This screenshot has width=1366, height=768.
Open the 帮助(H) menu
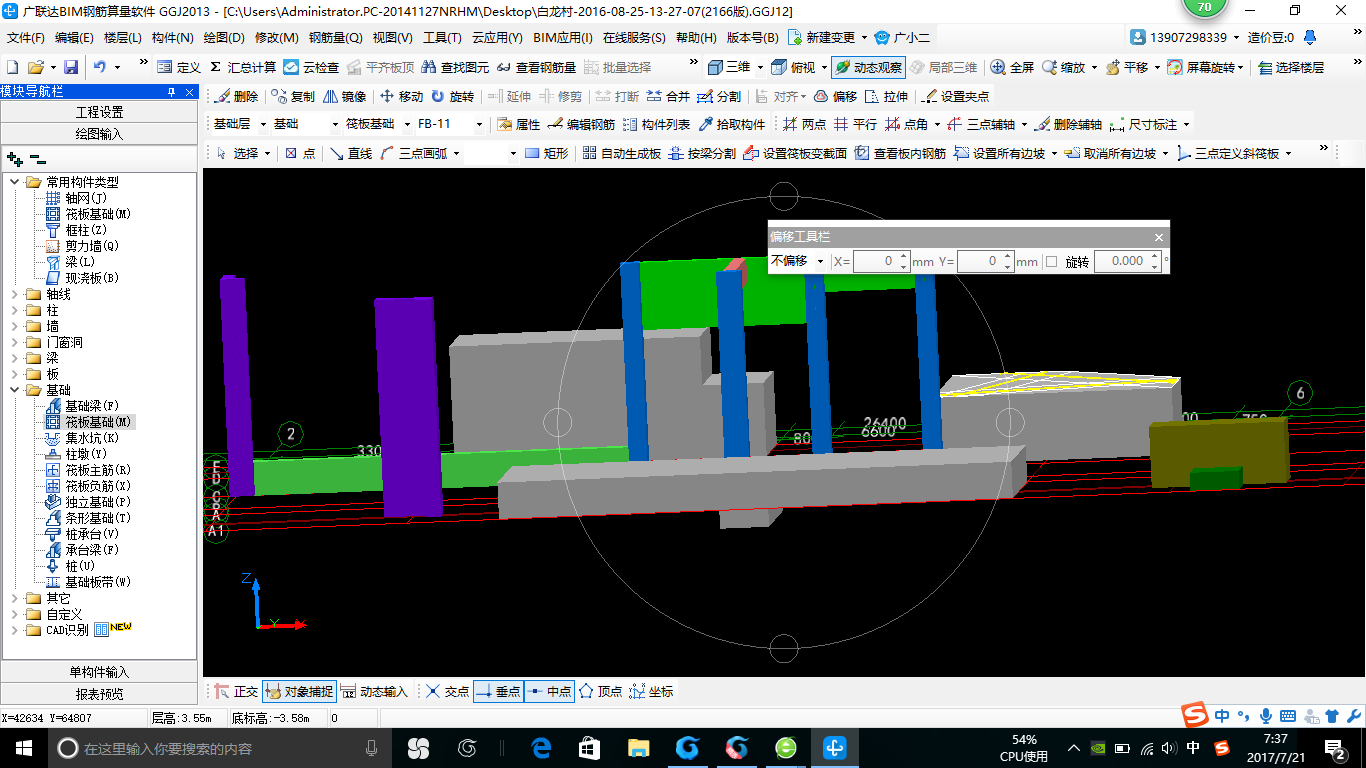point(696,38)
